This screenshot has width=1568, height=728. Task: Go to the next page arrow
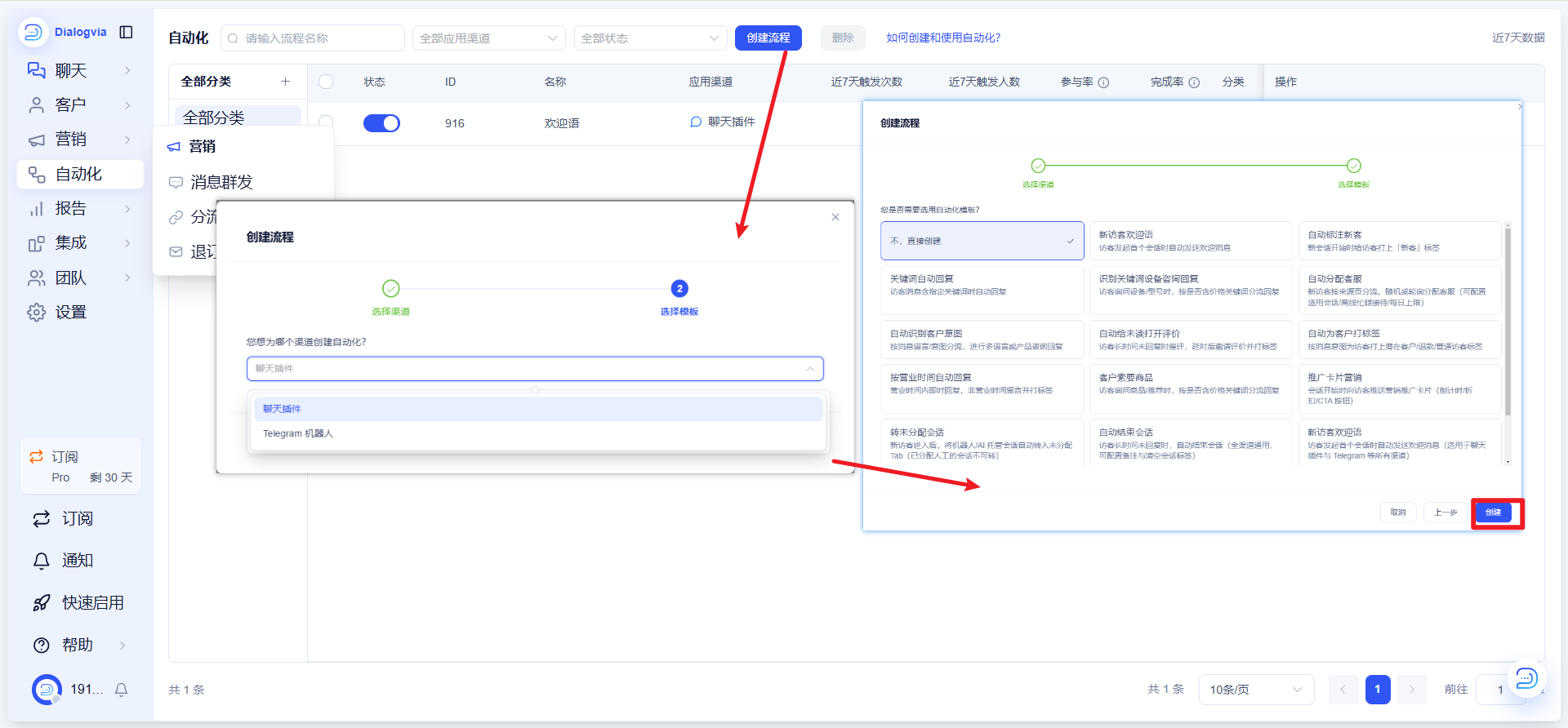(x=1411, y=690)
